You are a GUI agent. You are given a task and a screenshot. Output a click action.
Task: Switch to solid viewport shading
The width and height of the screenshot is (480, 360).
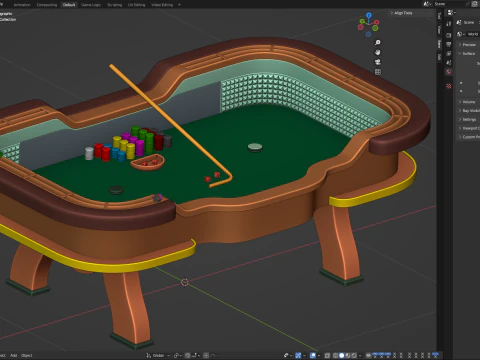click(x=342, y=355)
